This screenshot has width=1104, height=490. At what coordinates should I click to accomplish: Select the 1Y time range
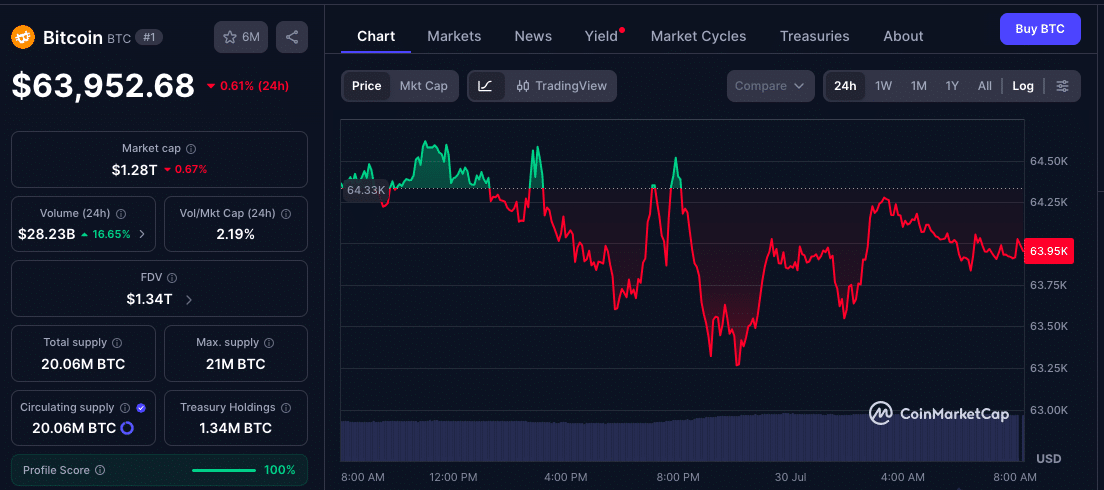[952, 86]
